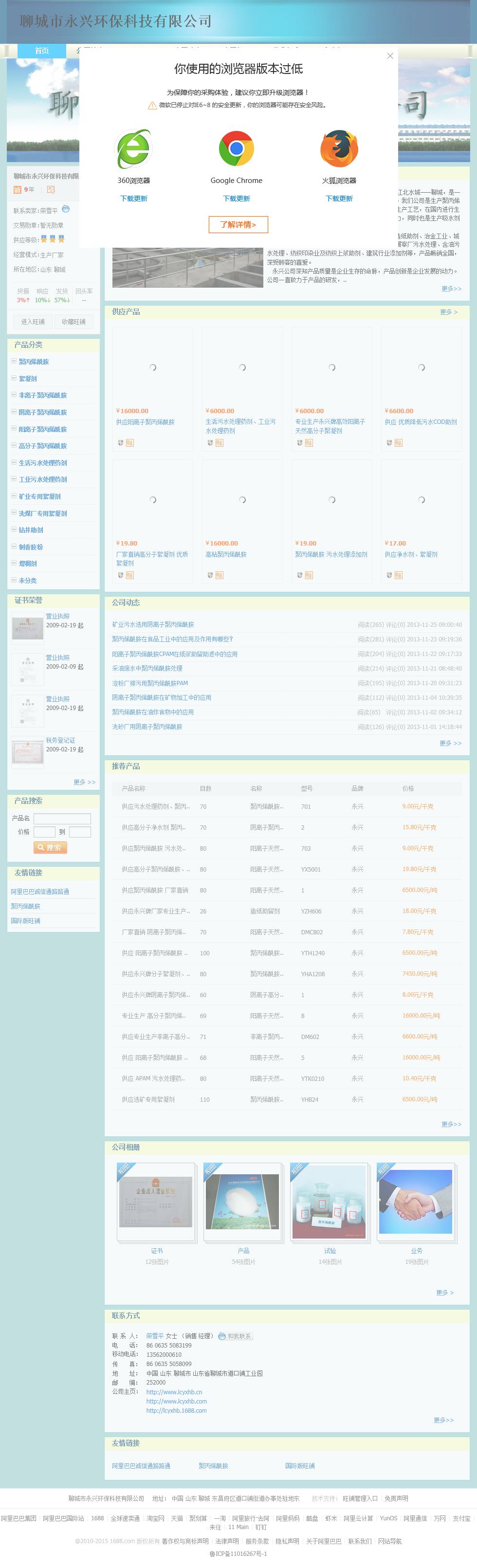Viewport: 477px width, 1568px height.
Task: Click shield icon under ¥17.00 product
Action: coord(389,575)
